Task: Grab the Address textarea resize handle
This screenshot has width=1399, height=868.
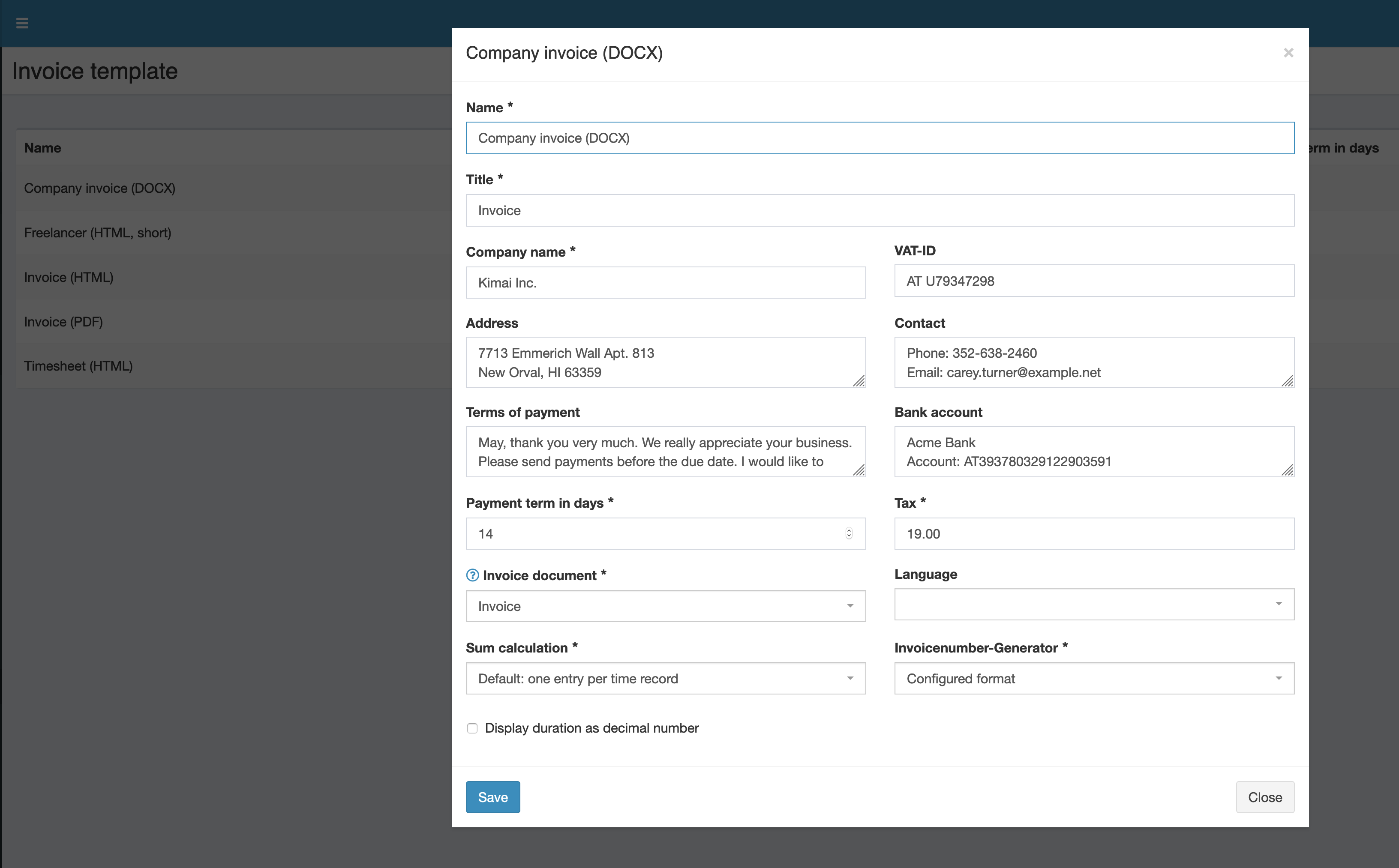Action: point(859,381)
